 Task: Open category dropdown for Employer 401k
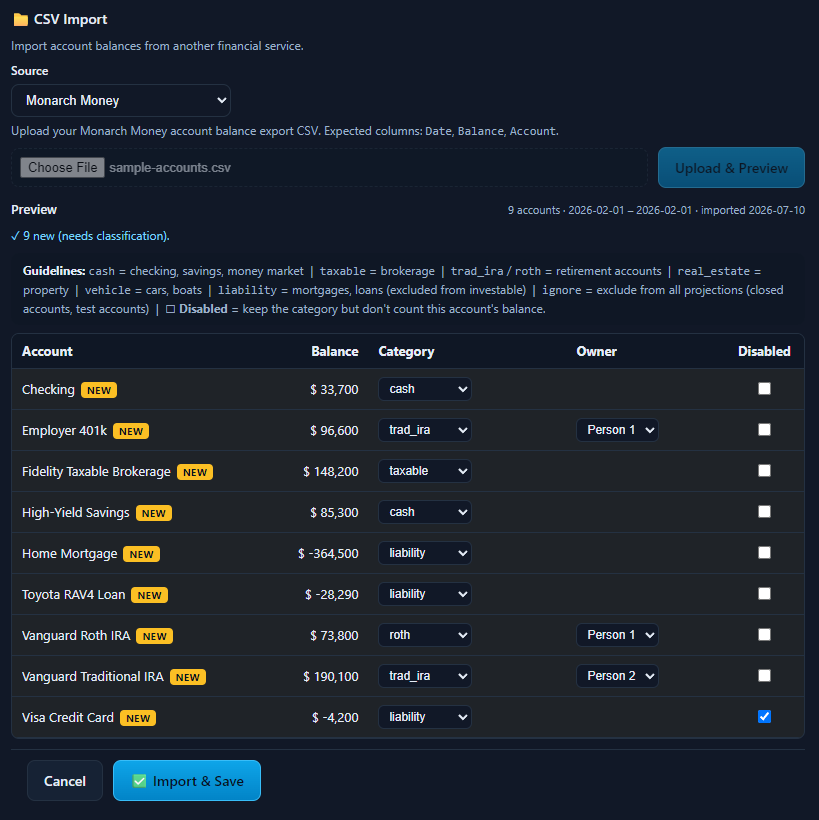click(425, 430)
